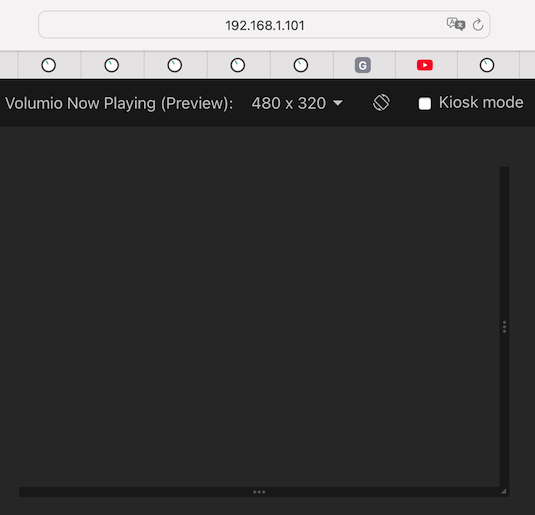This screenshot has width=535, height=515.
Task: Switch to the gray G tab
Action: 363,65
